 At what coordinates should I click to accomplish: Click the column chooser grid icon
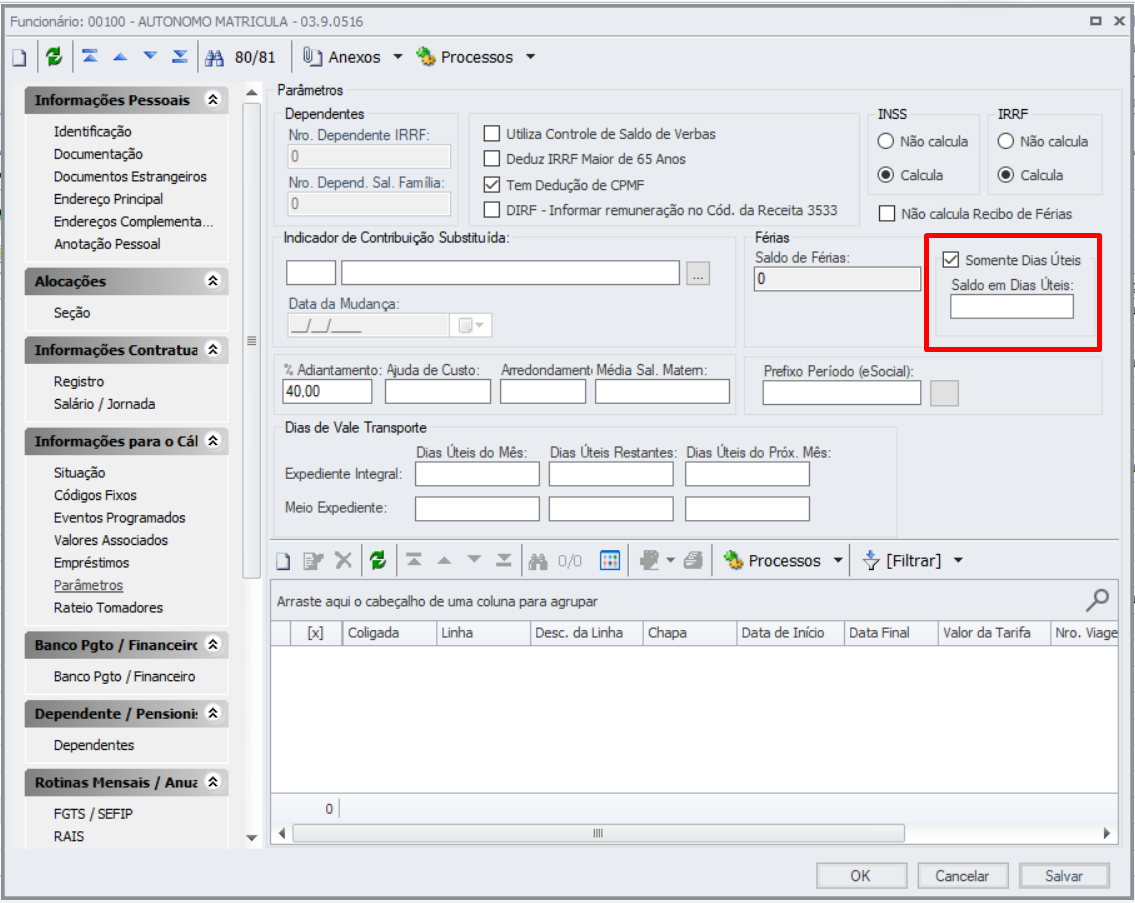tap(609, 560)
